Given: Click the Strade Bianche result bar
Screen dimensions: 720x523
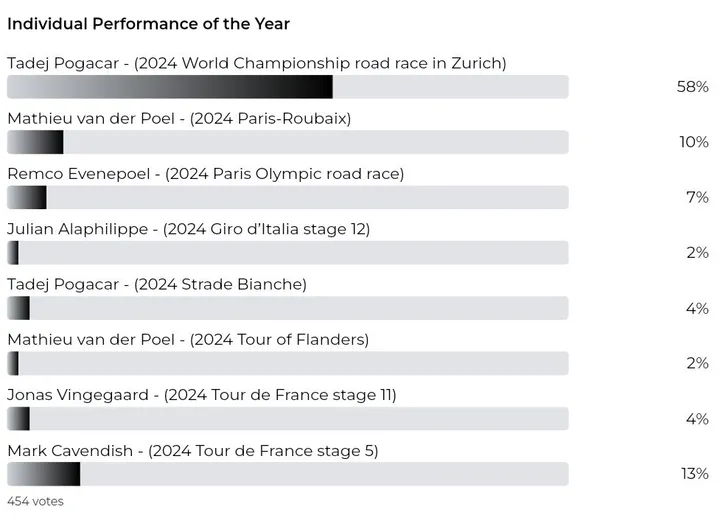Looking at the screenshot, I should [x=287, y=307].
